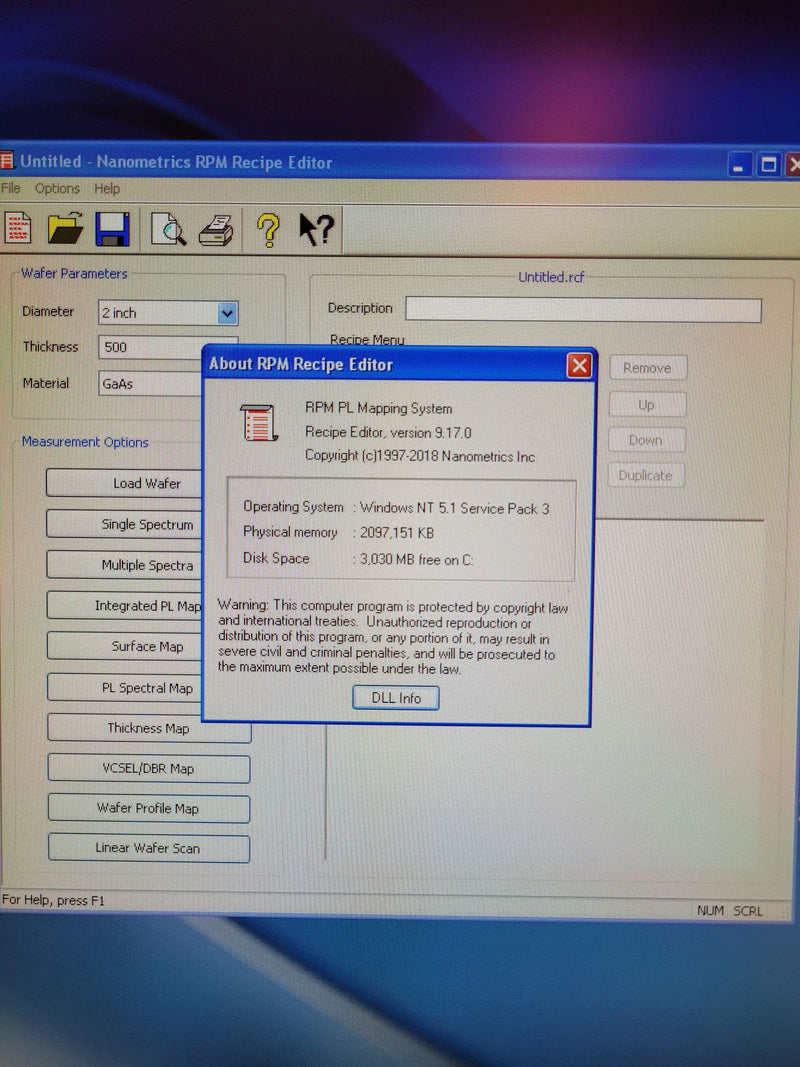This screenshot has width=800, height=1067.
Task: Click the Thickness input field
Action: tap(150, 347)
